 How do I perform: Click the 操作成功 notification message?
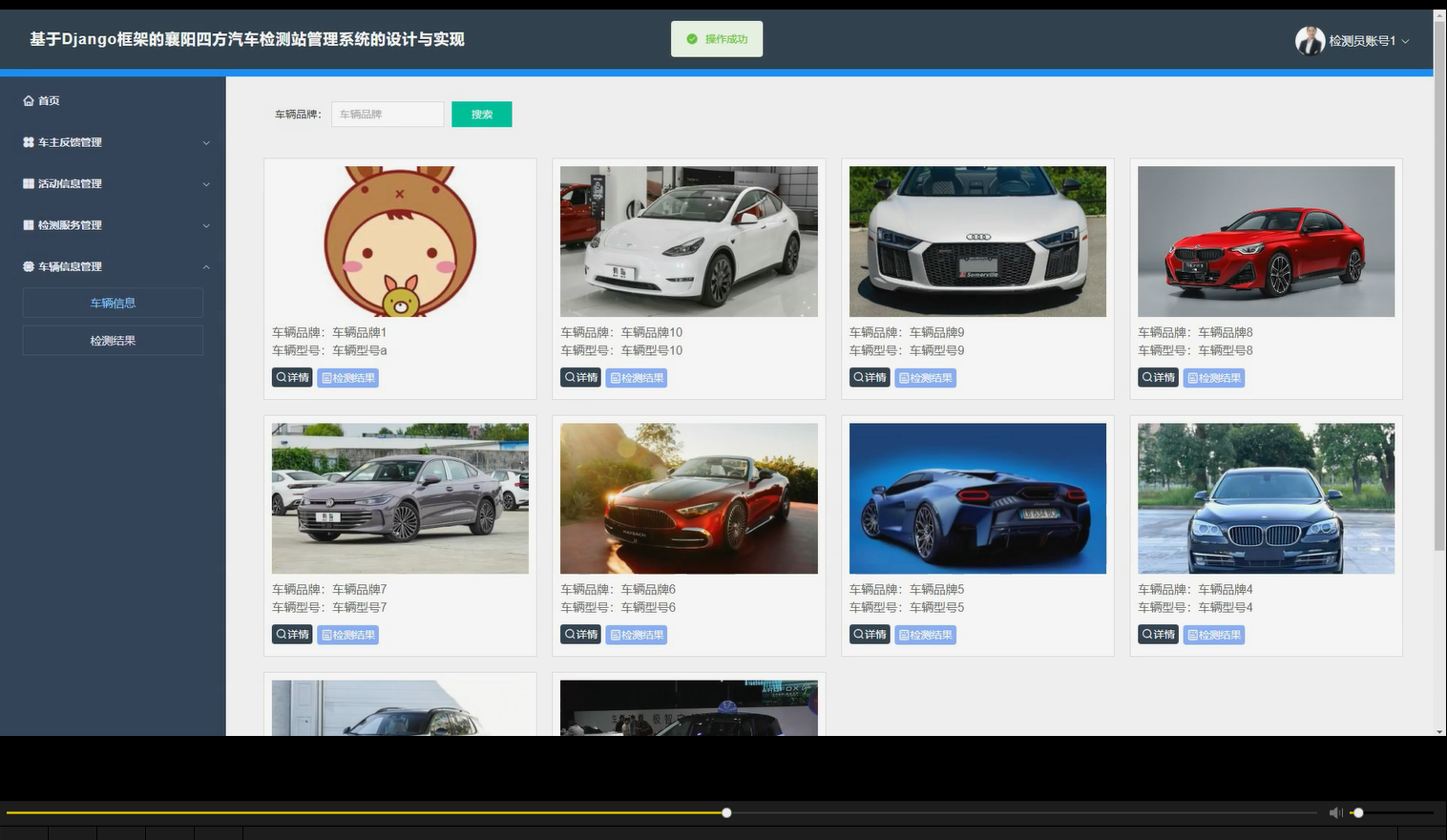[x=717, y=39]
